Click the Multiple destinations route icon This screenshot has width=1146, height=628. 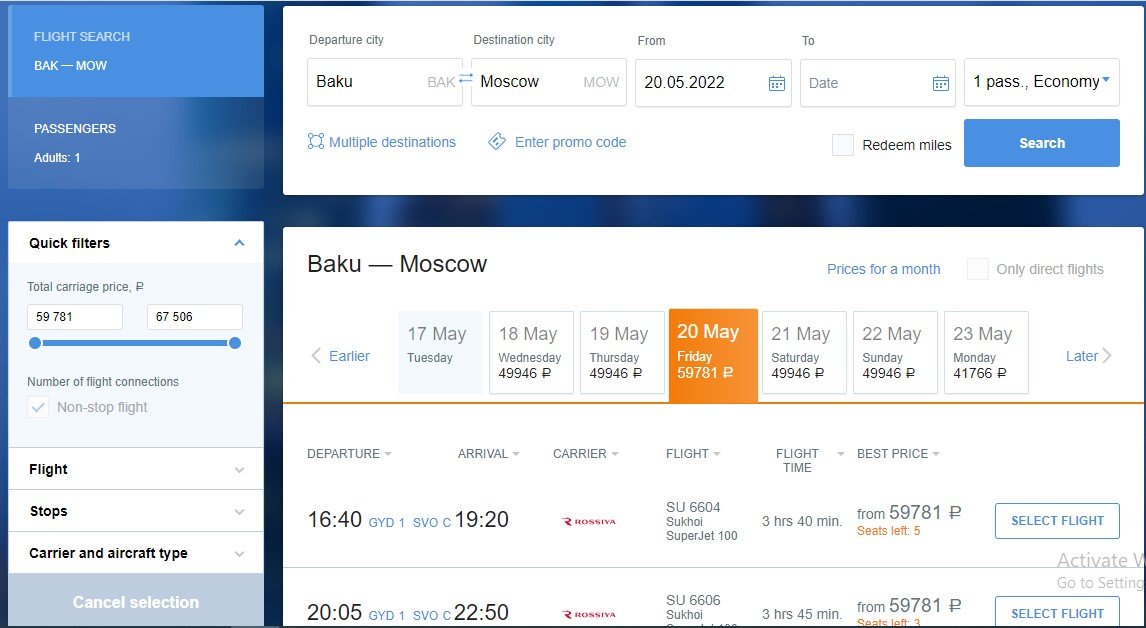[x=316, y=141]
